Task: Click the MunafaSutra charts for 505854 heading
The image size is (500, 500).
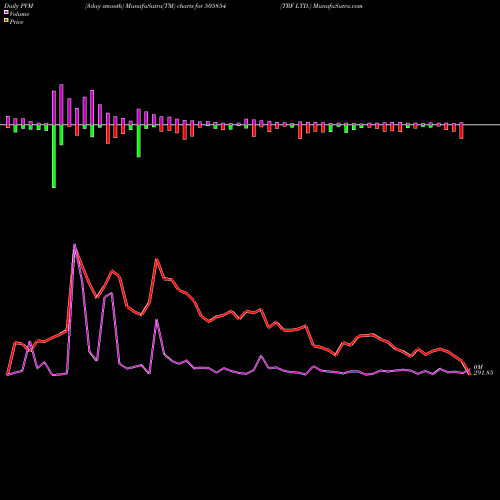Action: click(x=155, y=6)
